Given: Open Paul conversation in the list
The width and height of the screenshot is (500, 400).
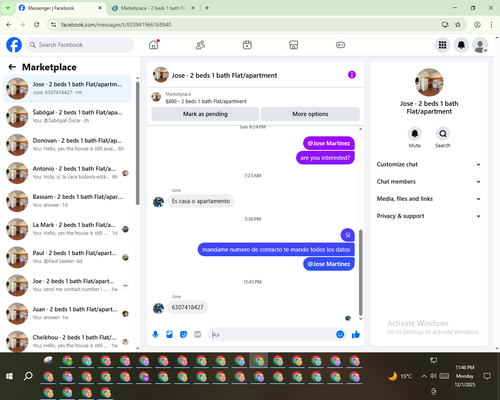Looking at the screenshot, I should (67, 257).
